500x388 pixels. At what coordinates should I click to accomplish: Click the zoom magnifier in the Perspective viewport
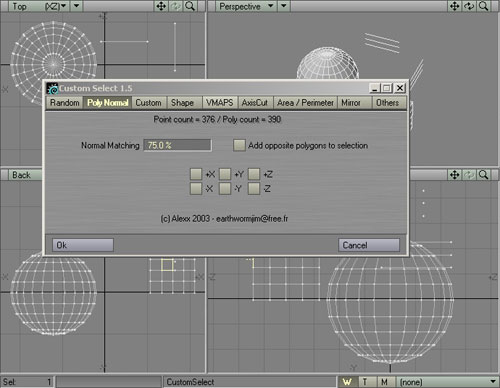tap(483, 6)
